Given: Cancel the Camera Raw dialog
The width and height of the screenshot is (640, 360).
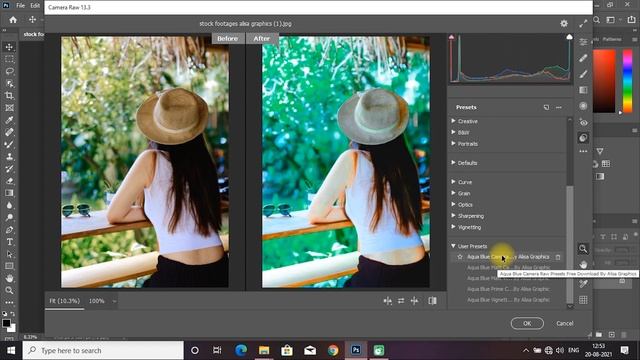Looking at the screenshot, I should click(564, 323).
